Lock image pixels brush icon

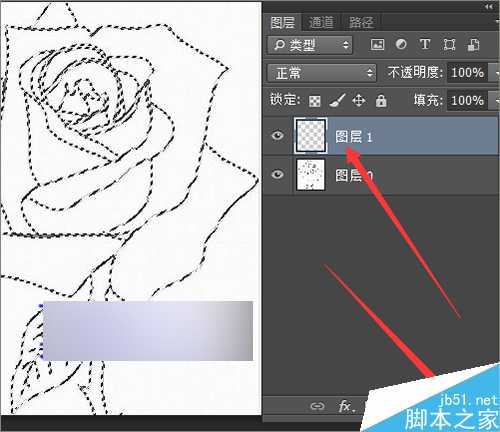pos(337,100)
